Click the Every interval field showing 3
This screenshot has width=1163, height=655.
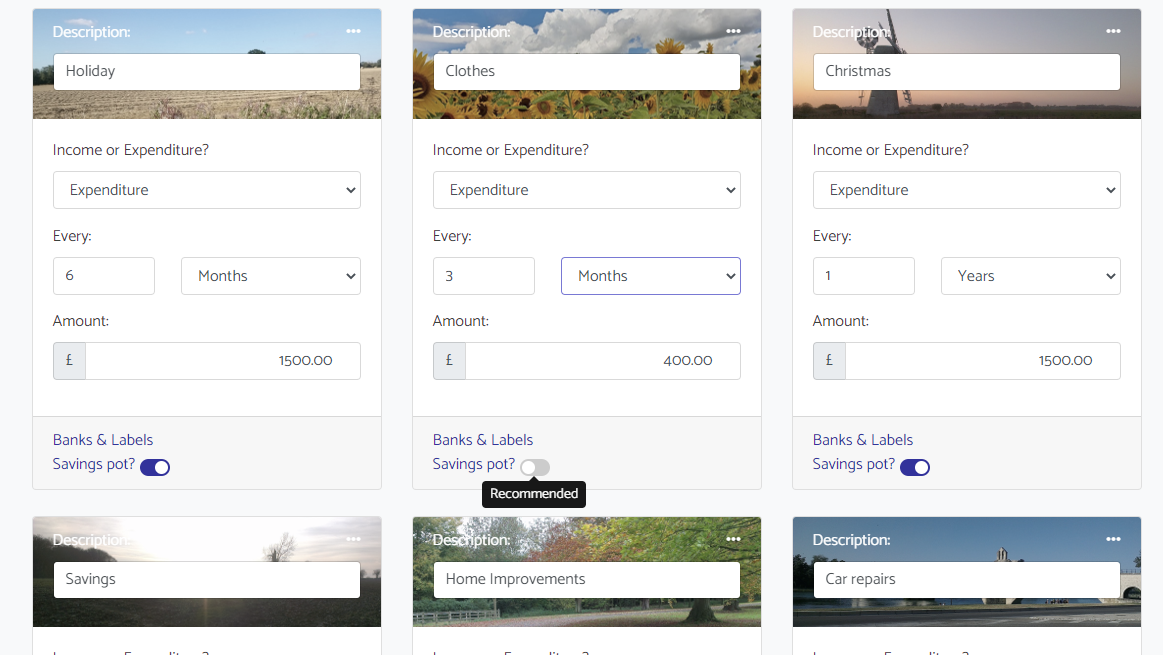(x=484, y=276)
